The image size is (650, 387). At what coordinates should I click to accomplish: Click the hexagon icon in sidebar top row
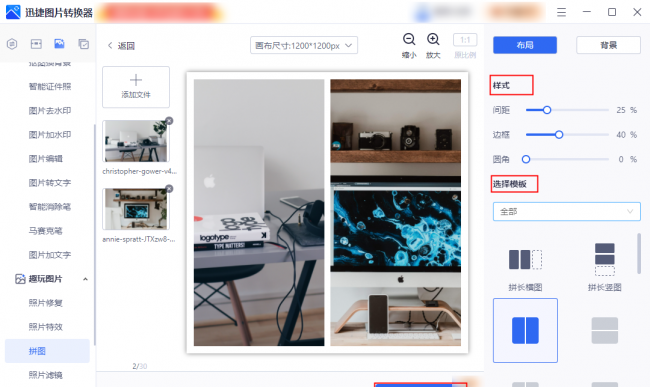click(x=12, y=44)
